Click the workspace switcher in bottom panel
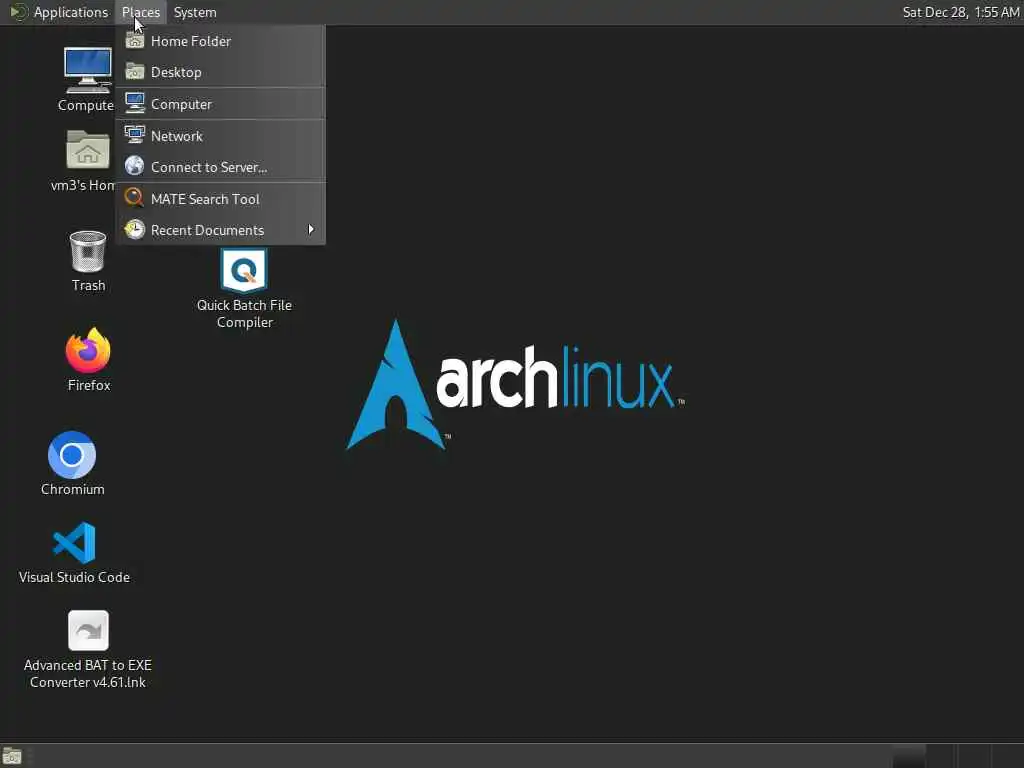1024x768 pixels. [x=957, y=756]
